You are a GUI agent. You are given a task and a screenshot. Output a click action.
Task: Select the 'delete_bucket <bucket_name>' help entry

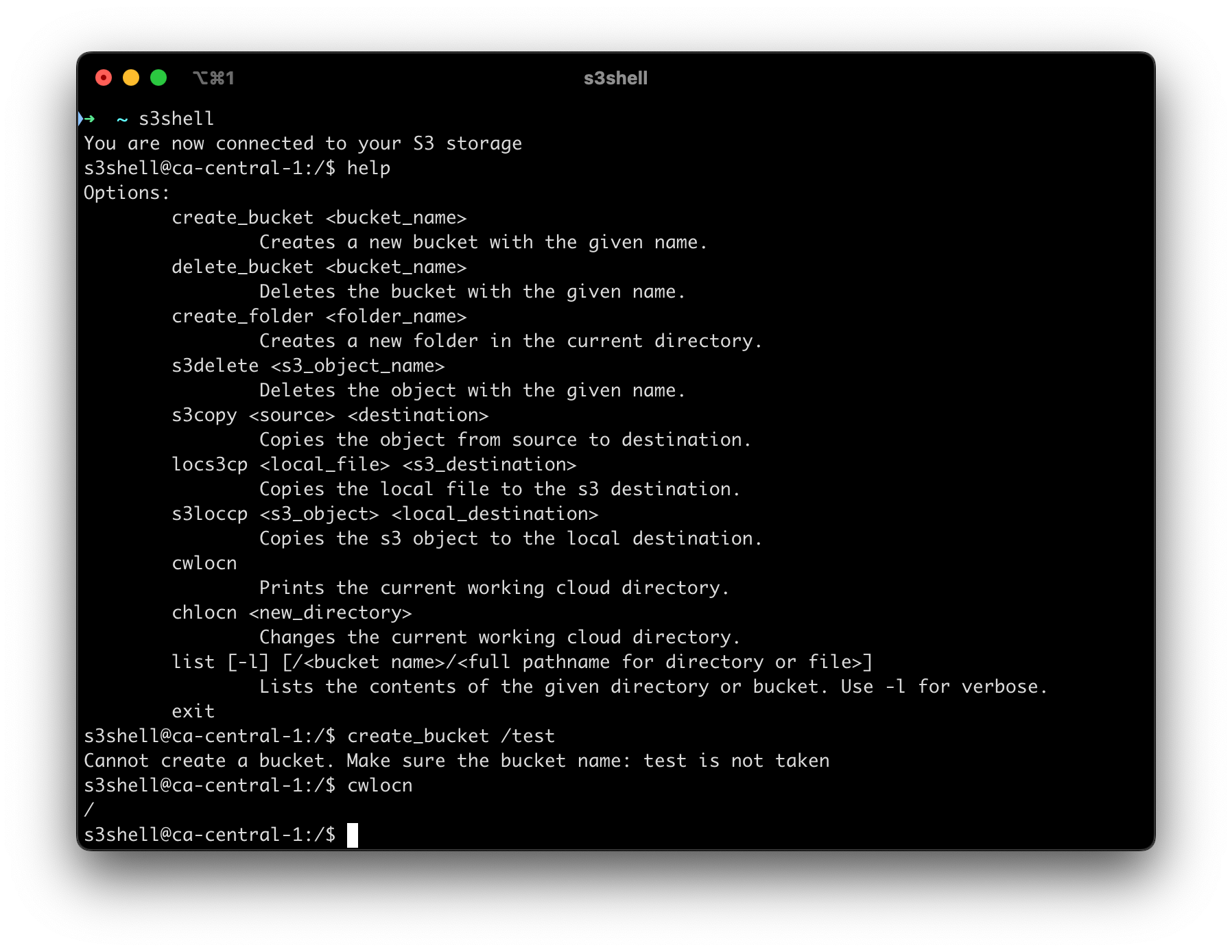(x=319, y=267)
